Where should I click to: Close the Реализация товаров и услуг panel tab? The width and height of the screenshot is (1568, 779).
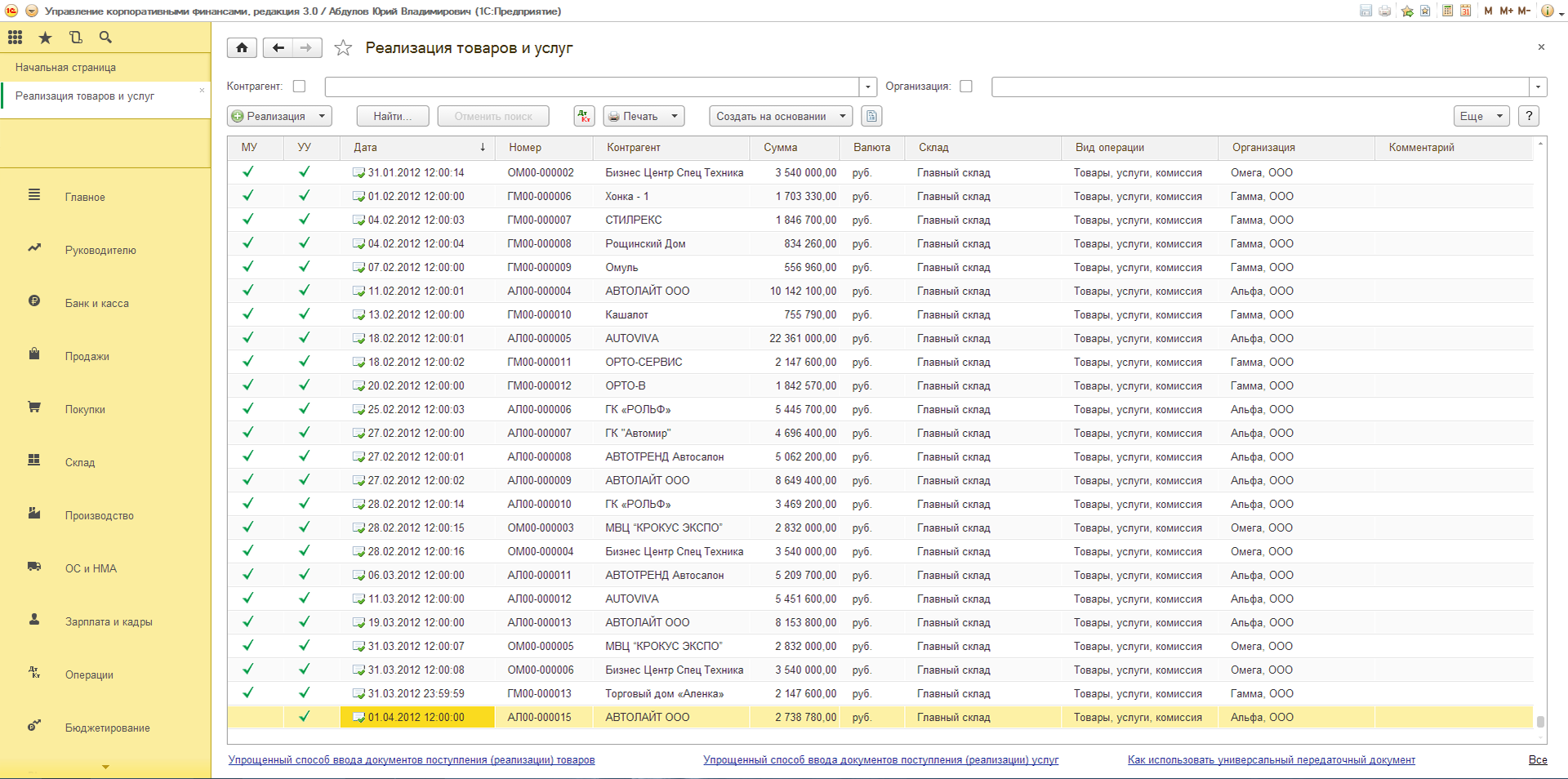coord(202,90)
